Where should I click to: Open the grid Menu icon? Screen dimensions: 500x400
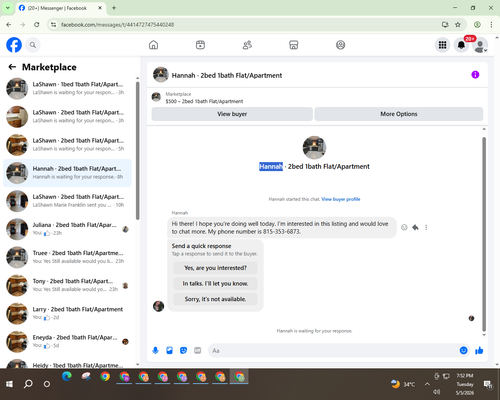point(442,45)
